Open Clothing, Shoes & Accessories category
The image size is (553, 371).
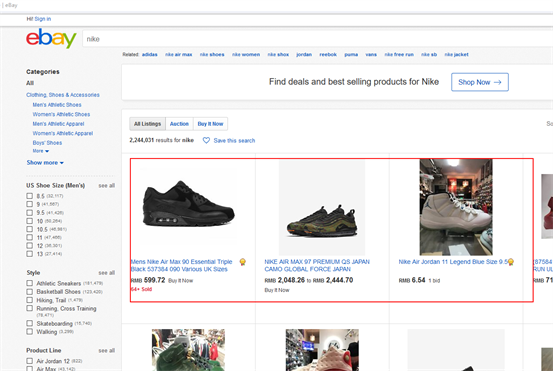coord(63,95)
